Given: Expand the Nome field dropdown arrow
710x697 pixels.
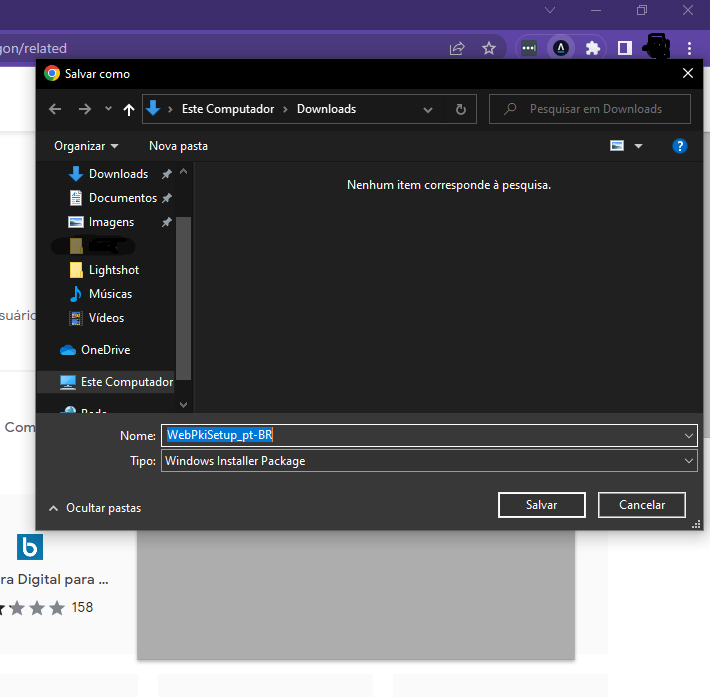Looking at the screenshot, I should pyautogui.click(x=689, y=436).
